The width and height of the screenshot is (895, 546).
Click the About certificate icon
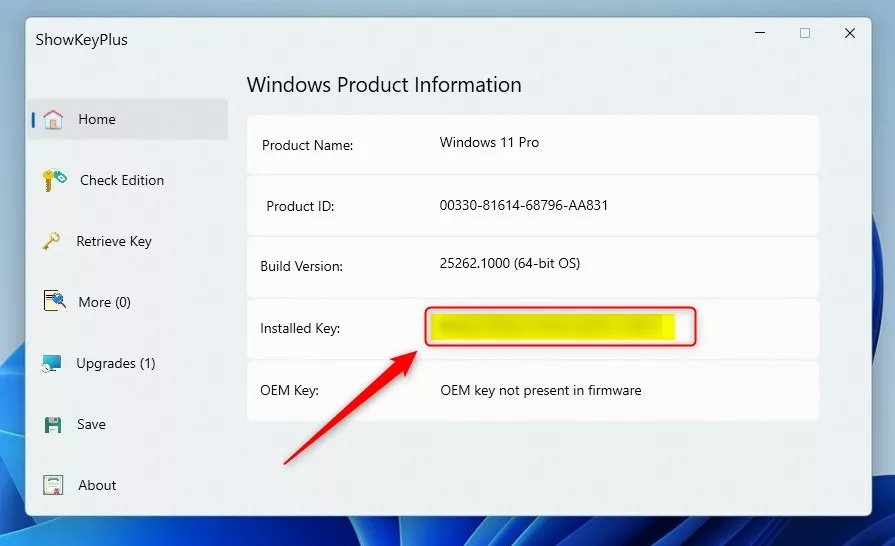[53, 485]
